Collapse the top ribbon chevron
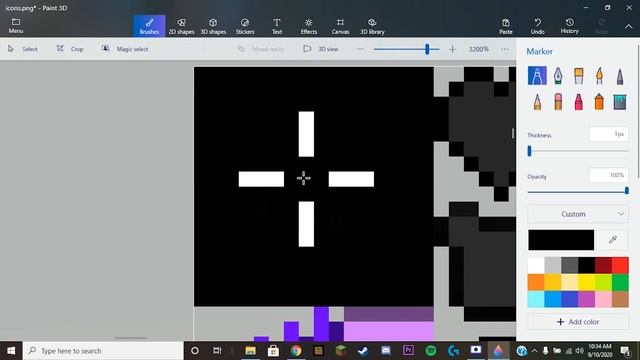The image size is (640, 360). pyautogui.click(x=629, y=26)
